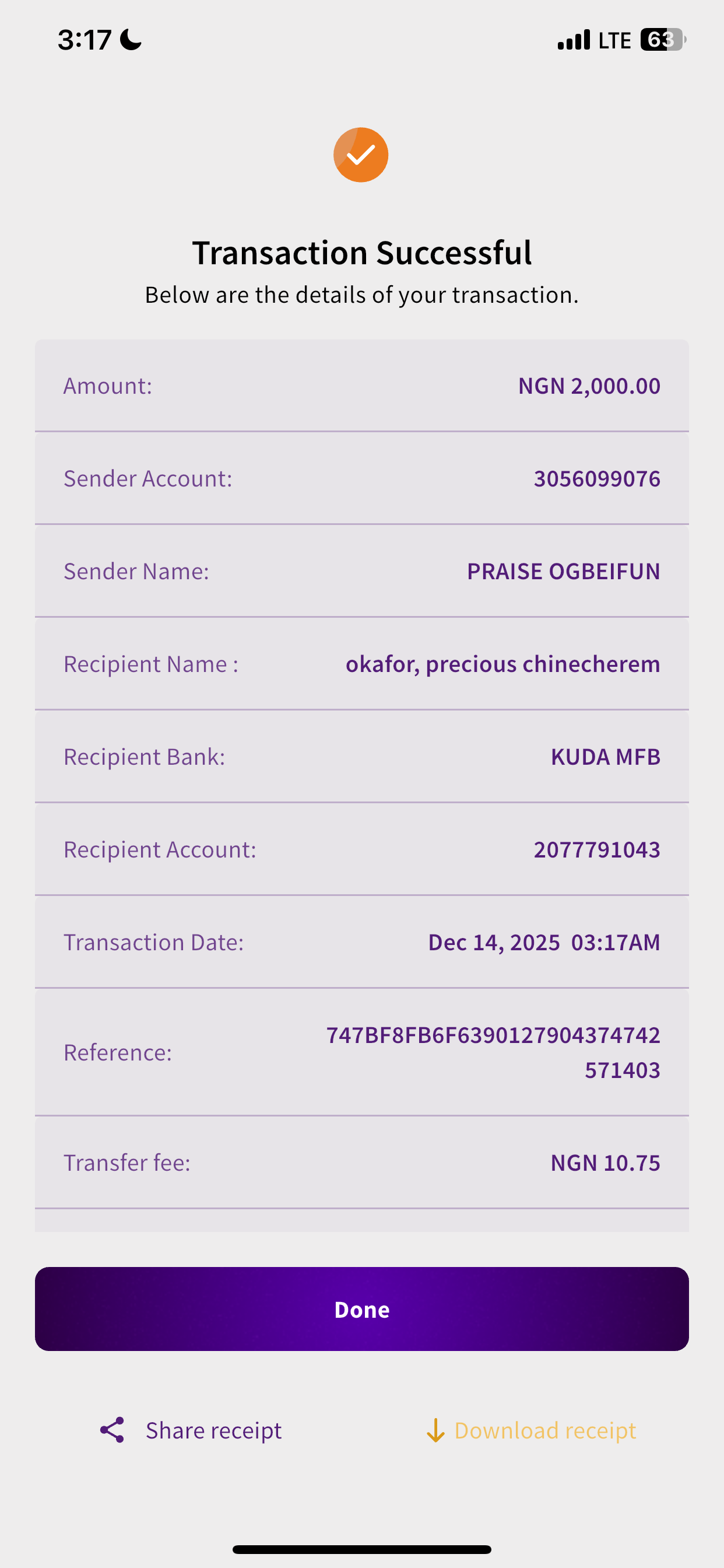Tap the cellular signal bars icon
The width and height of the screenshot is (724, 1568).
(574, 40)
